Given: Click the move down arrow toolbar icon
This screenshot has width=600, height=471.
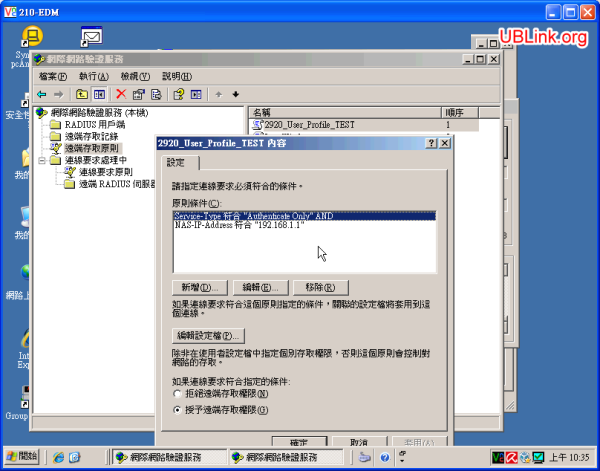Looking at the screenshot, I should click(x=235, y=94).
